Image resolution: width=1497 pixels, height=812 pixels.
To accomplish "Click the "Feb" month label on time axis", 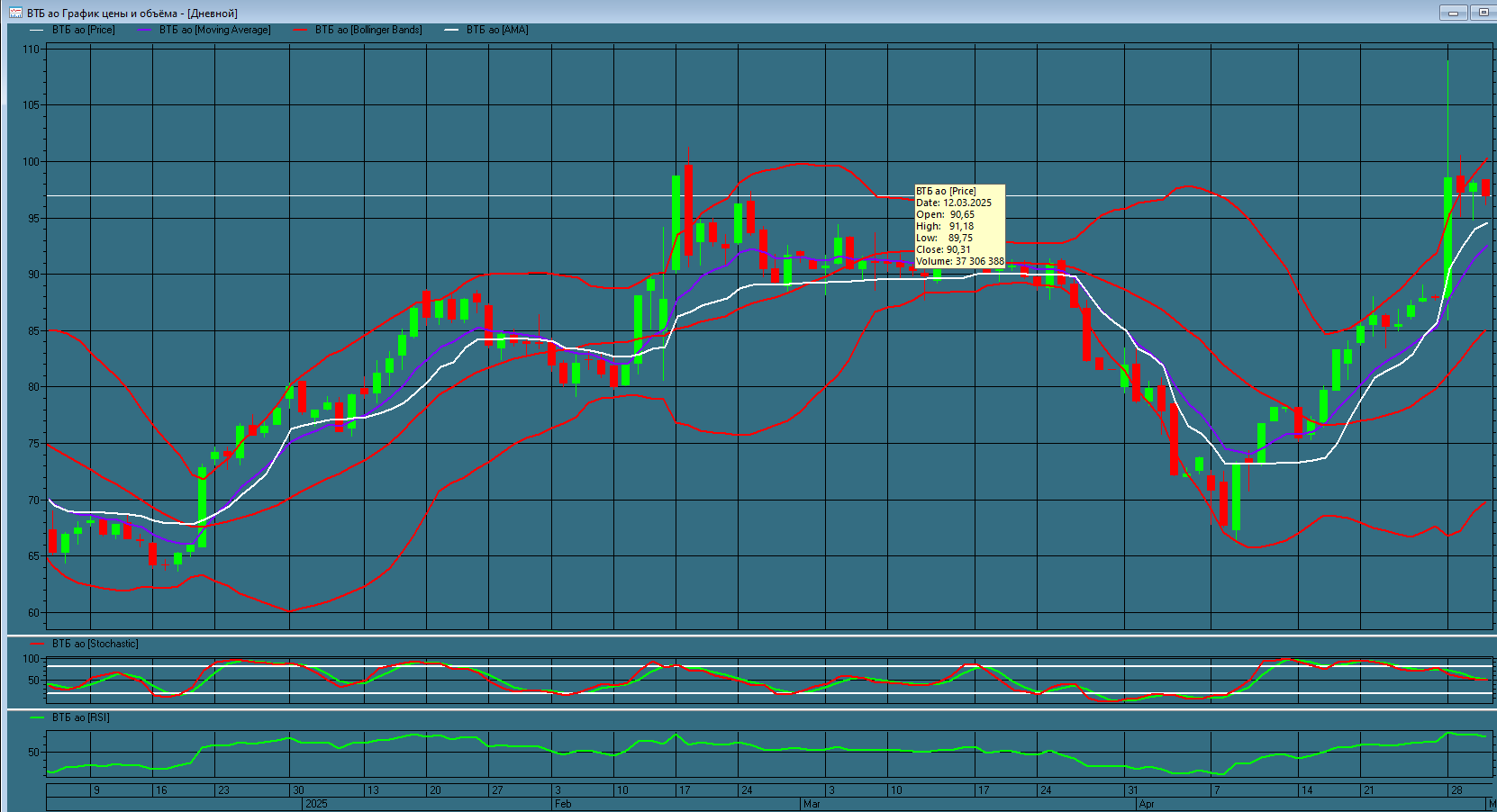I will tap(563, 804).
